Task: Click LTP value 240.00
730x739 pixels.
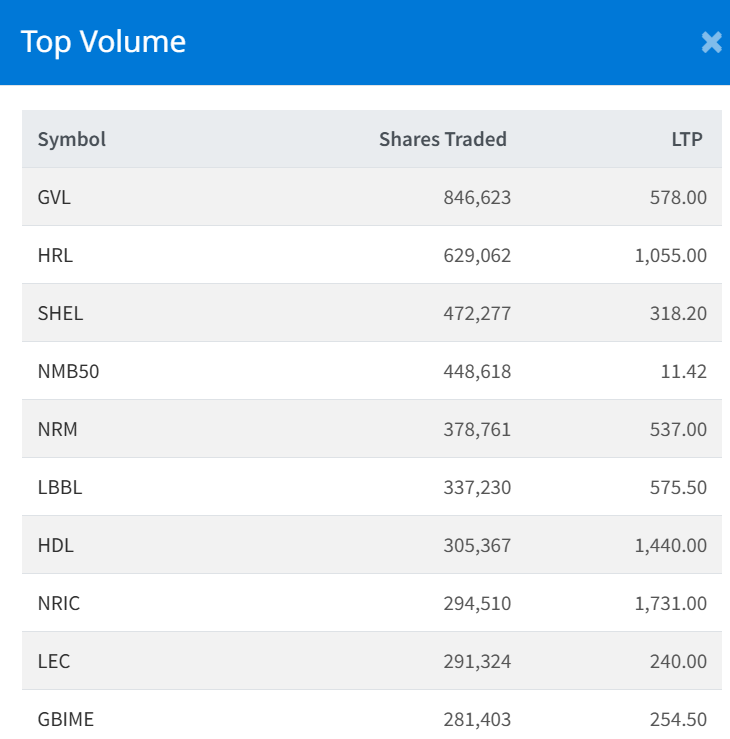Action: coord(678,661)
